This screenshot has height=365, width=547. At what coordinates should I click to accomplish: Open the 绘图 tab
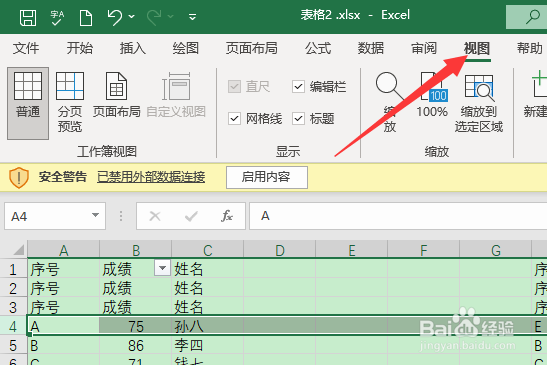[x=186, y=48]
